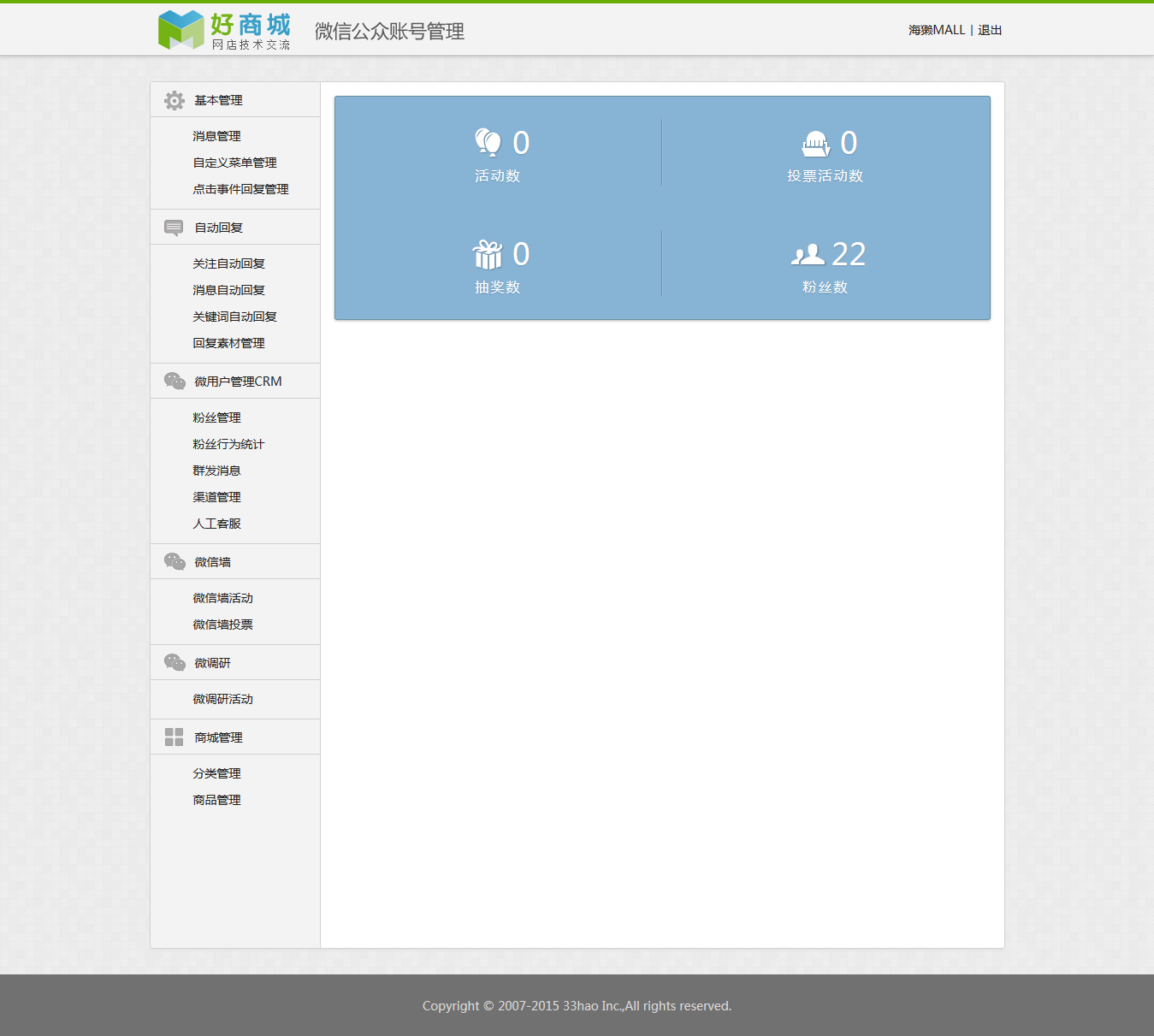Open 商品管理 under 商城管理
This screenshot has width=1154, height=1036.
(216, 800)
